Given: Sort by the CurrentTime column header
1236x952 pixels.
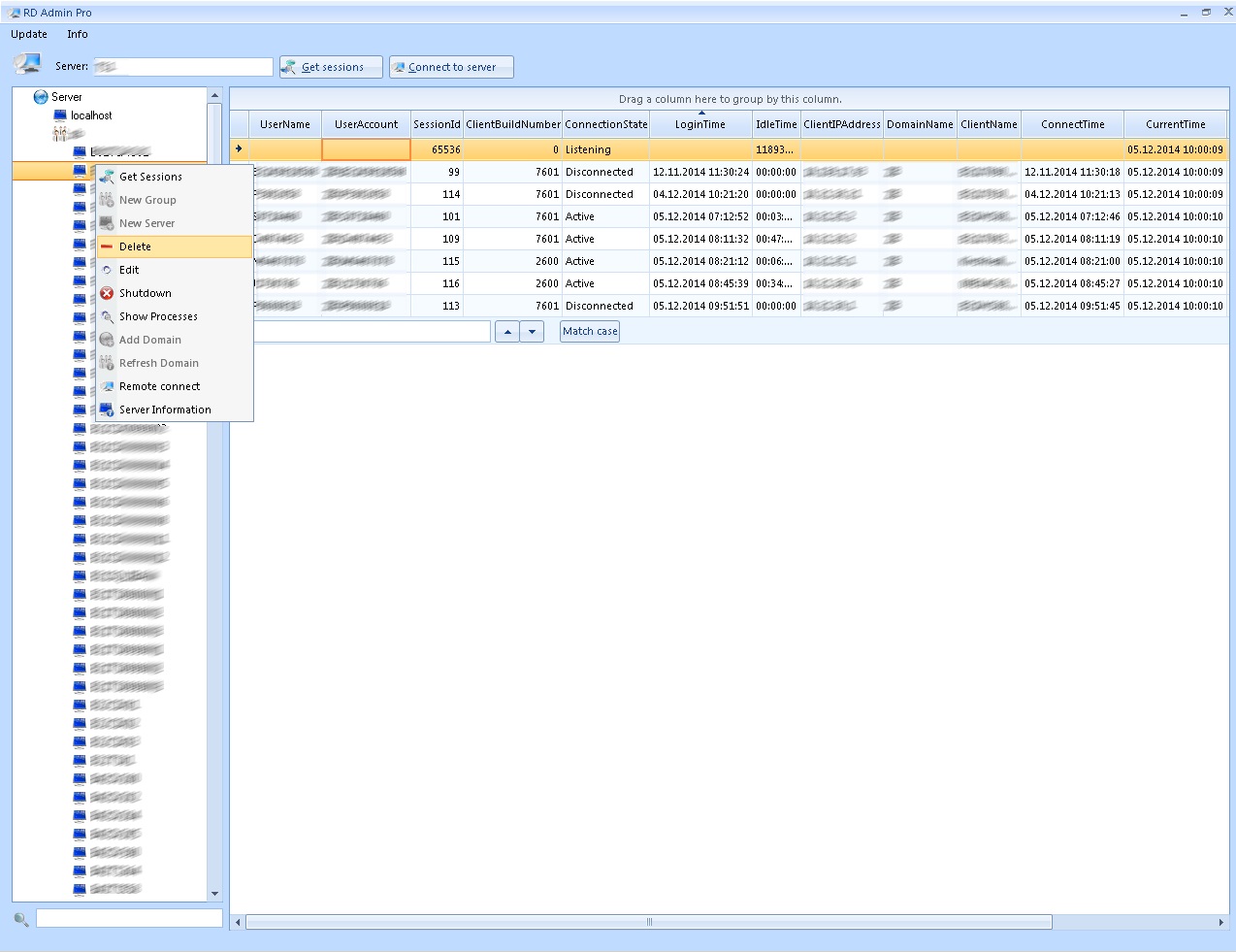Looking at the screenshot, I should click(x=1175, y=124).
